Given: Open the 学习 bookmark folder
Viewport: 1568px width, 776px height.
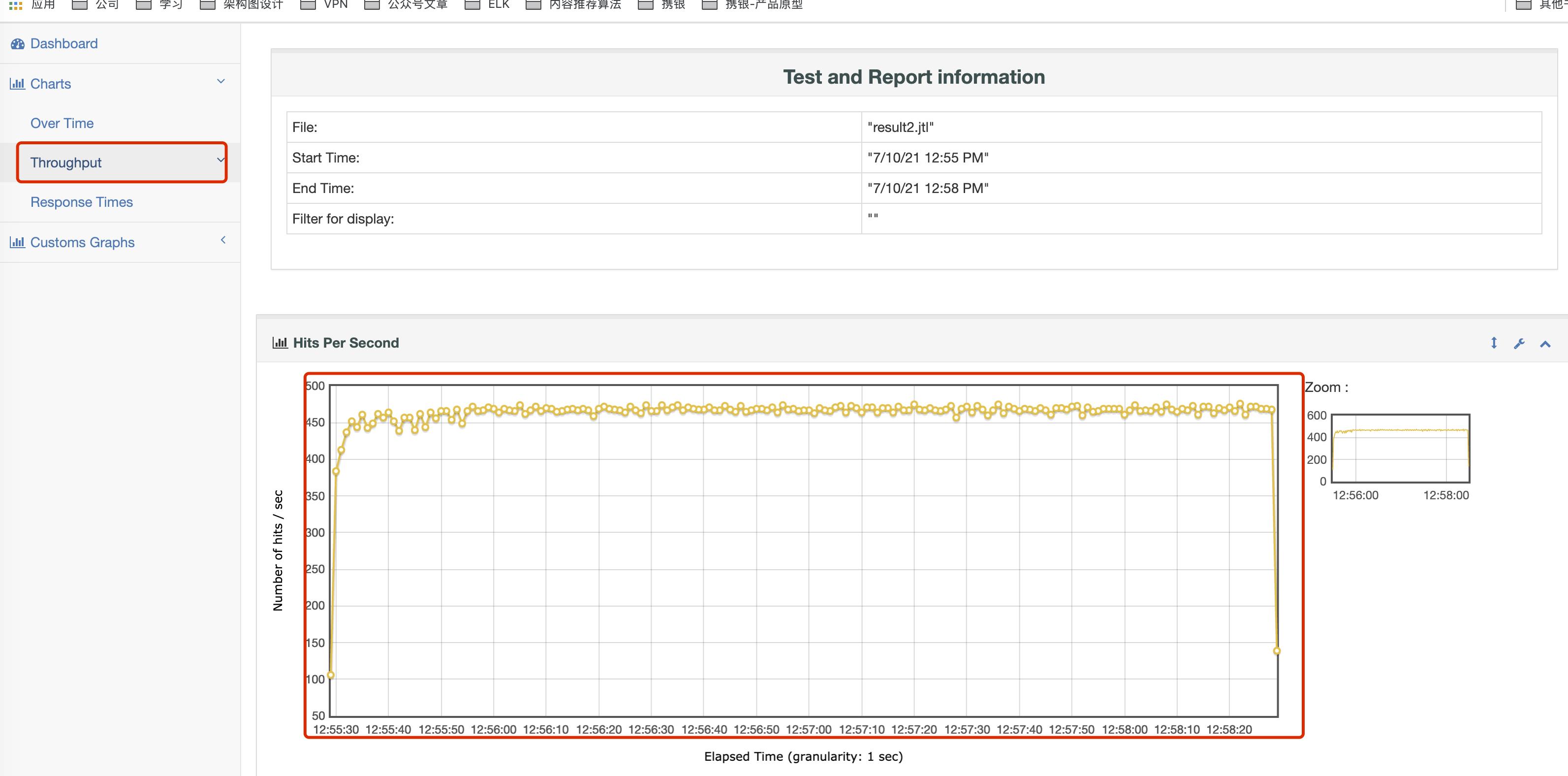Looking at the screenshot, I should click(x=159, y=5).
